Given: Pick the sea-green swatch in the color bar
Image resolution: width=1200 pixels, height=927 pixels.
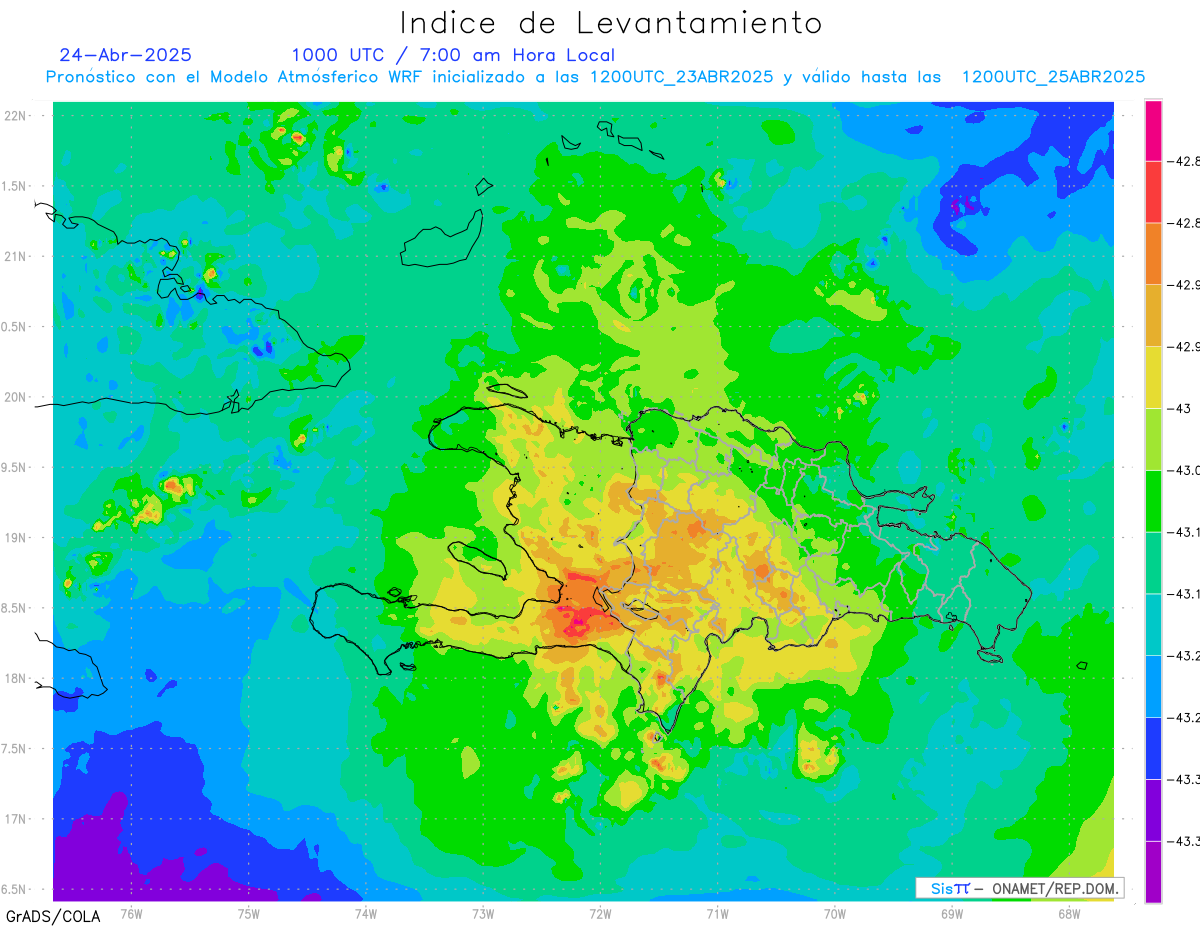Looking at the screenshot, I should pyautogui.click(x=1153, y=563).
